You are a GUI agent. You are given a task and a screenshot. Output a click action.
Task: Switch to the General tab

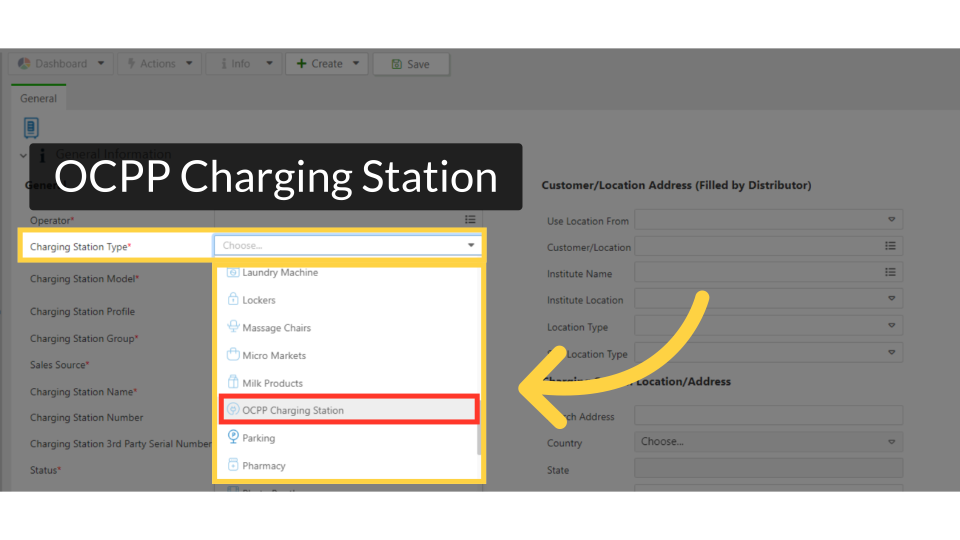(x=38, y=99)
